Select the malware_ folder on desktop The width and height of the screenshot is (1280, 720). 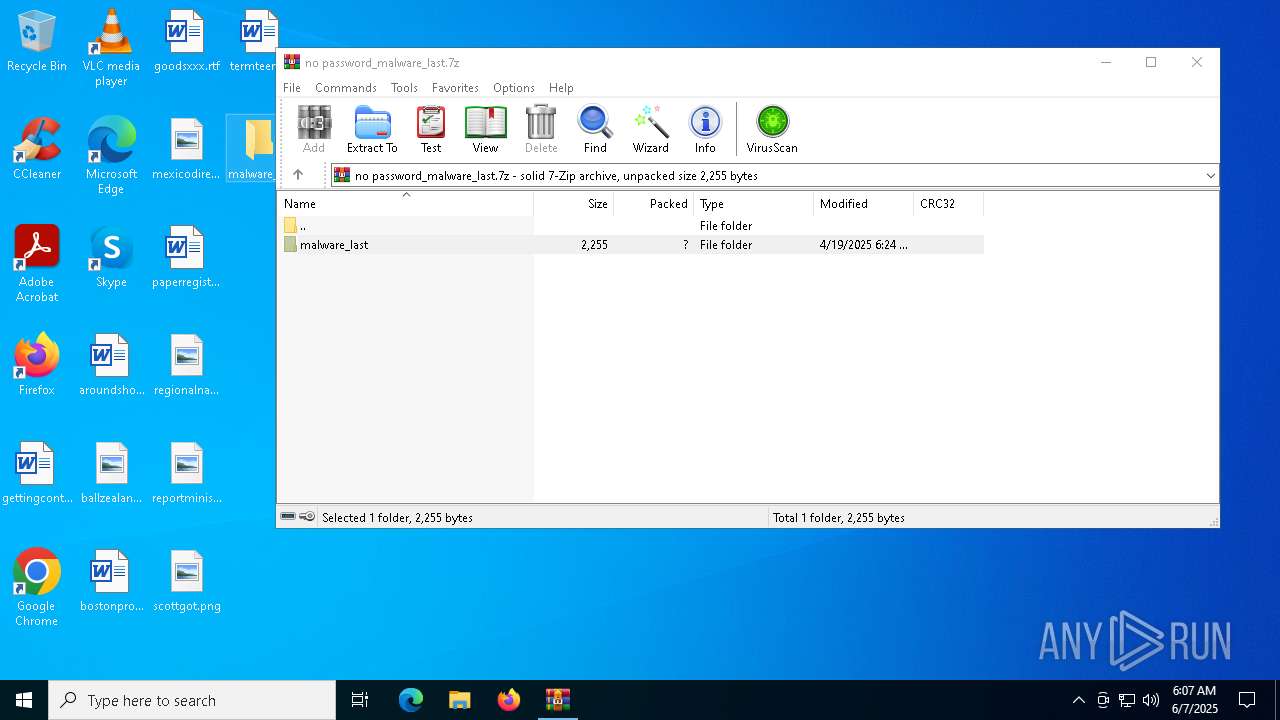click(252, 149)
